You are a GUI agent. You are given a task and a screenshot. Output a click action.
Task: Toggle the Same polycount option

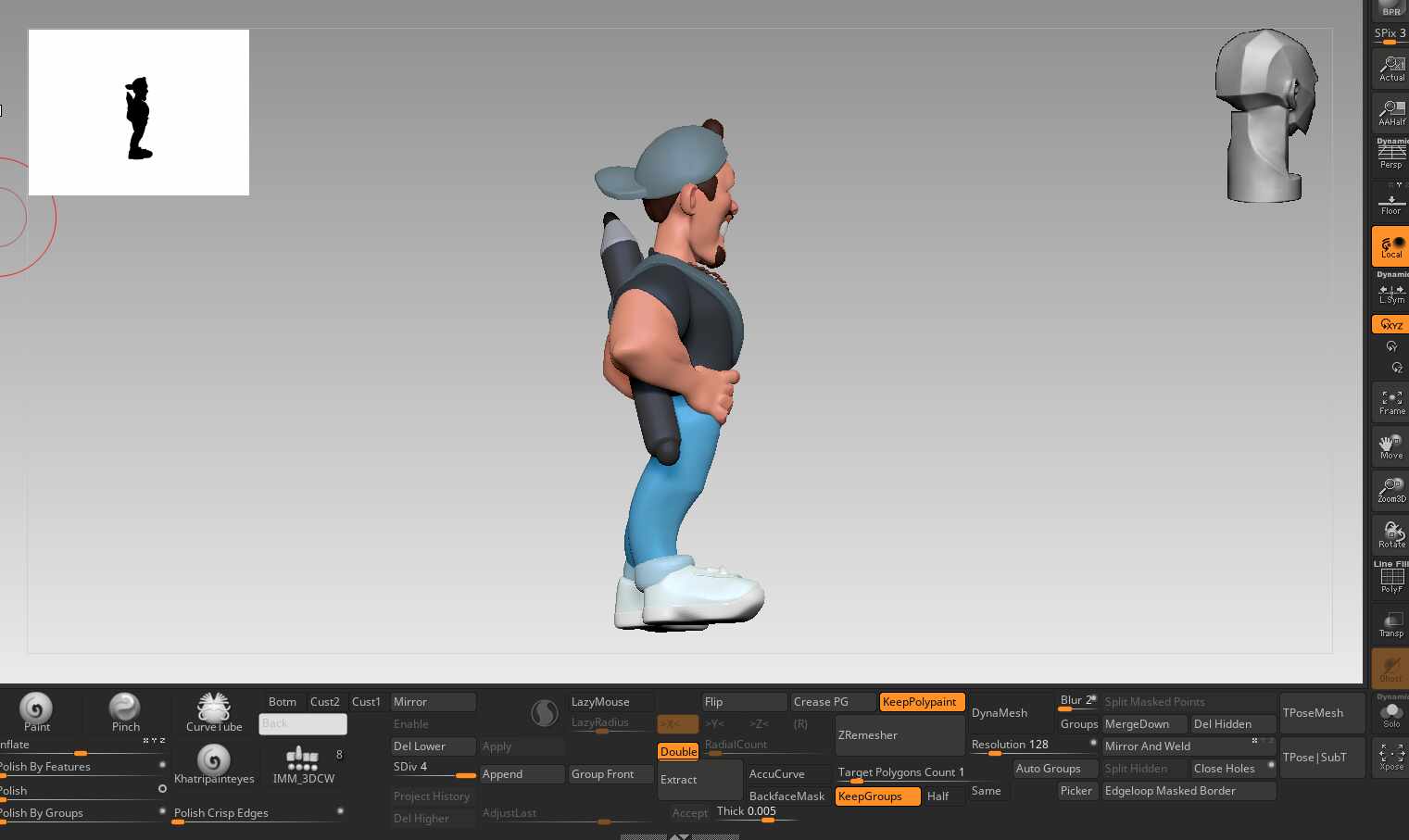click(x=988, y=791)
